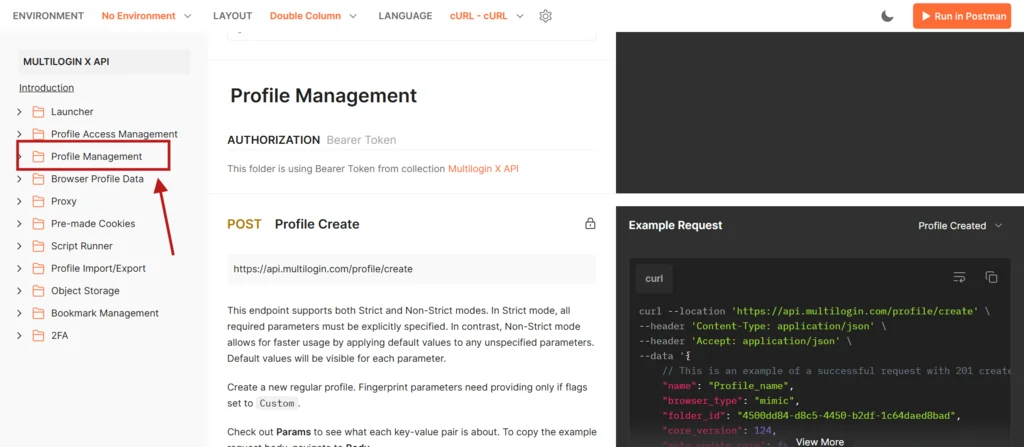Toggle dark mode with the moon icon

(887, 16)
